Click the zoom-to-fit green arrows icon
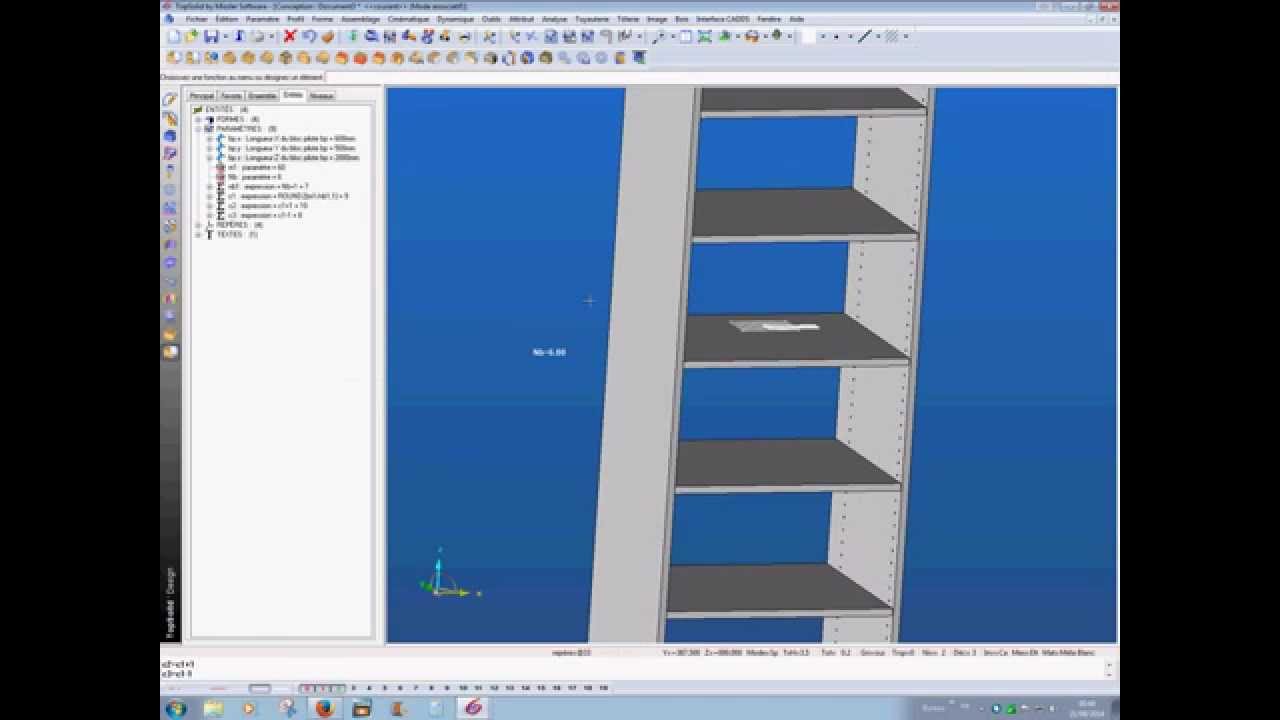Viewport: 1280px width, 720px height. tap(704, 36)
